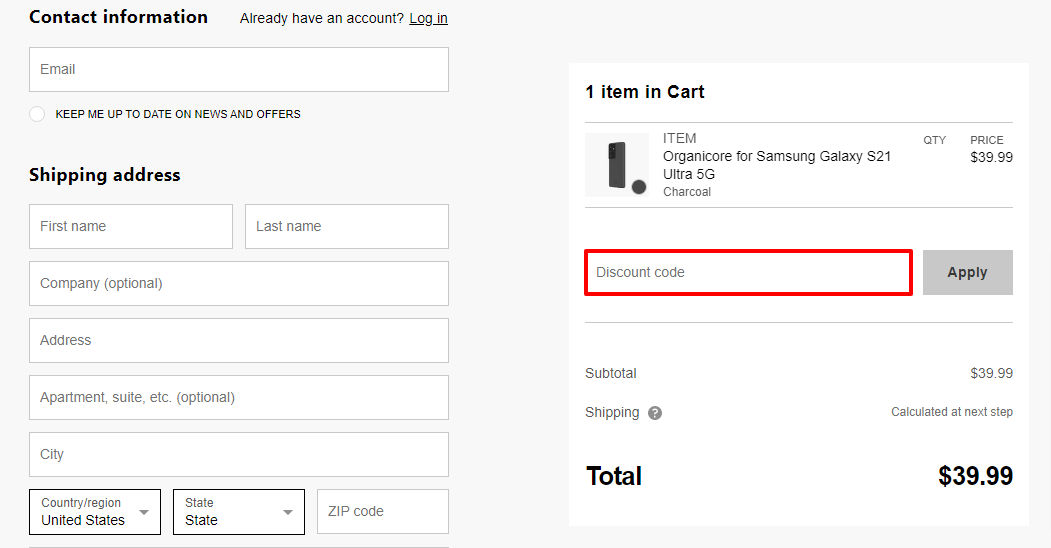
Task: Select the Last name field
Action: pos(347,226)
